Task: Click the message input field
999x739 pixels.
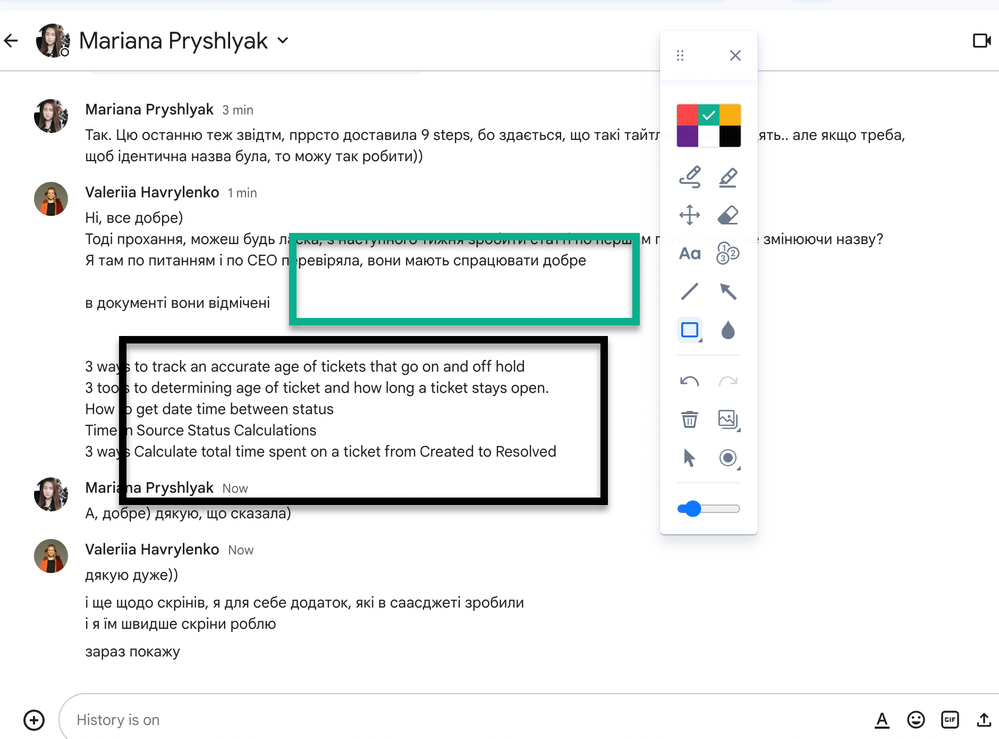Action: click(x=400, y=719)
